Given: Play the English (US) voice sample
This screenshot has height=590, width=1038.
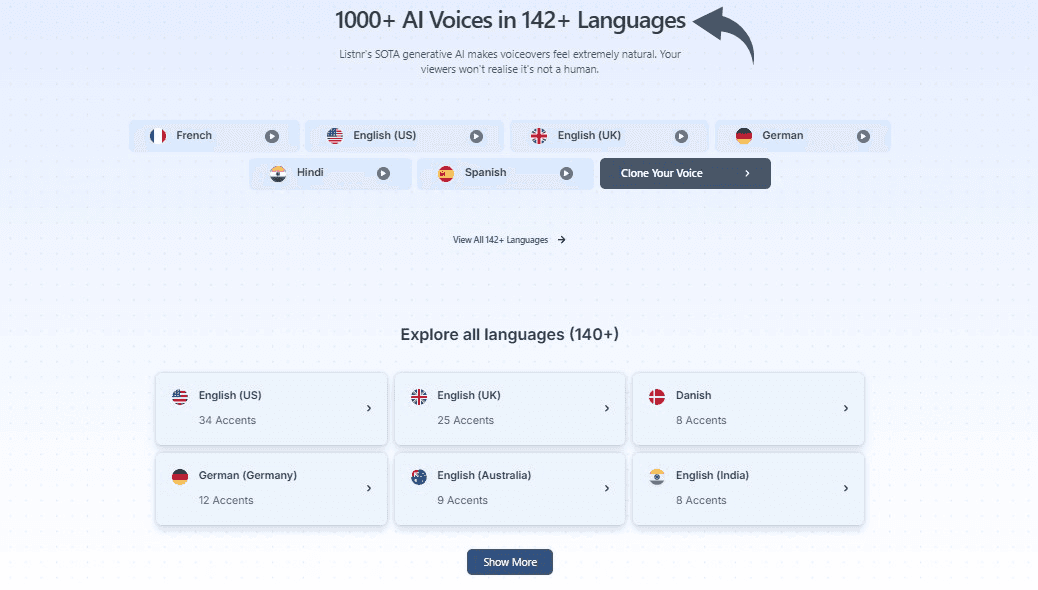Looking at the screenshot, I should [477, 136].
